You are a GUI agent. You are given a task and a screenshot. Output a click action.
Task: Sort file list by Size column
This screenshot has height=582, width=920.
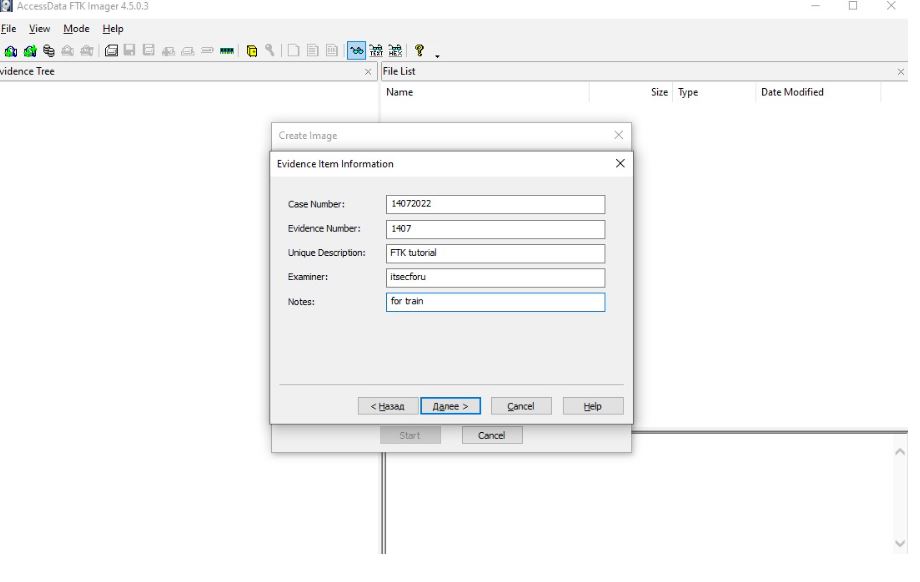[631, 92]
